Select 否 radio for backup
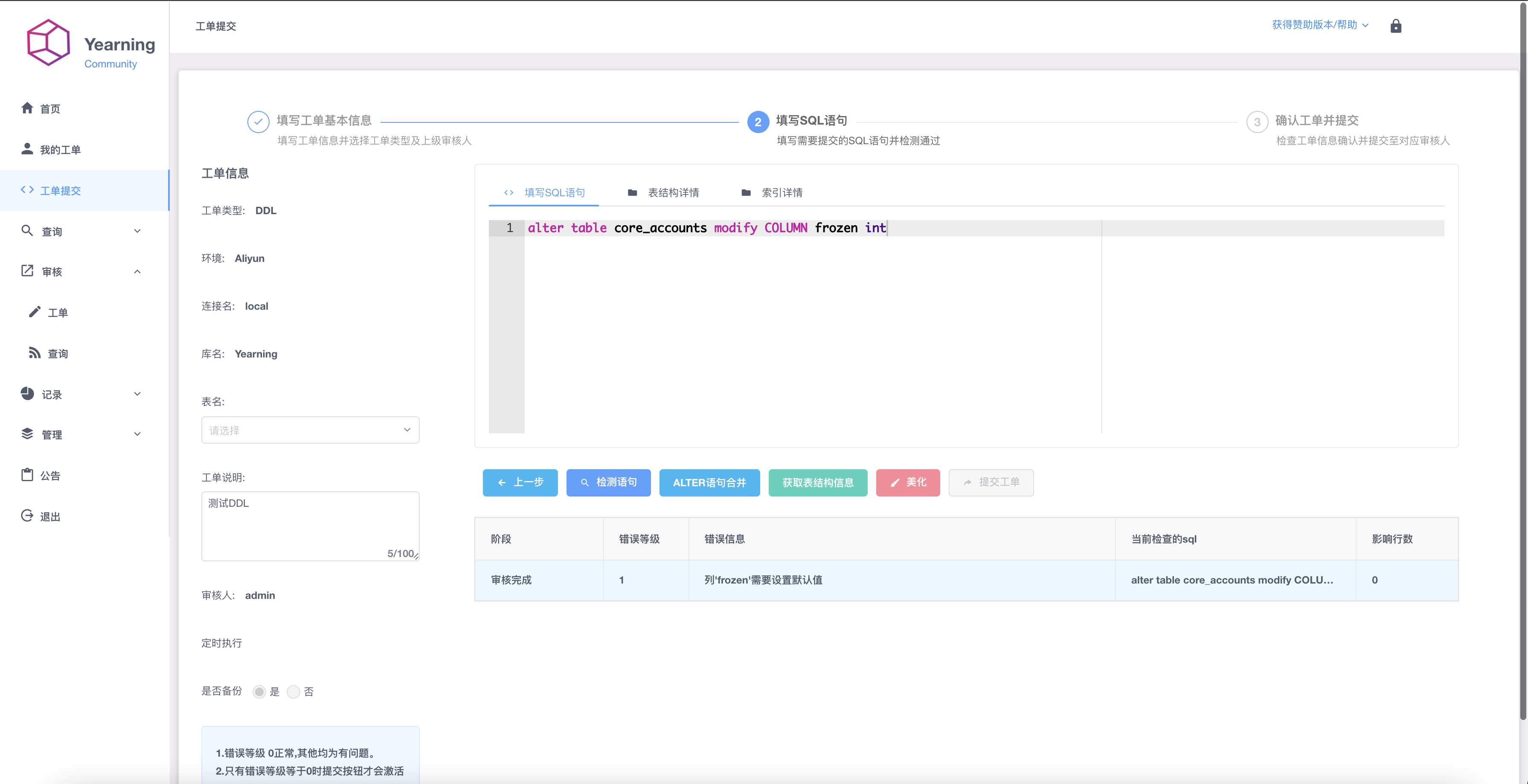This screenshot has height=784, width=1528. pos(293,691)
